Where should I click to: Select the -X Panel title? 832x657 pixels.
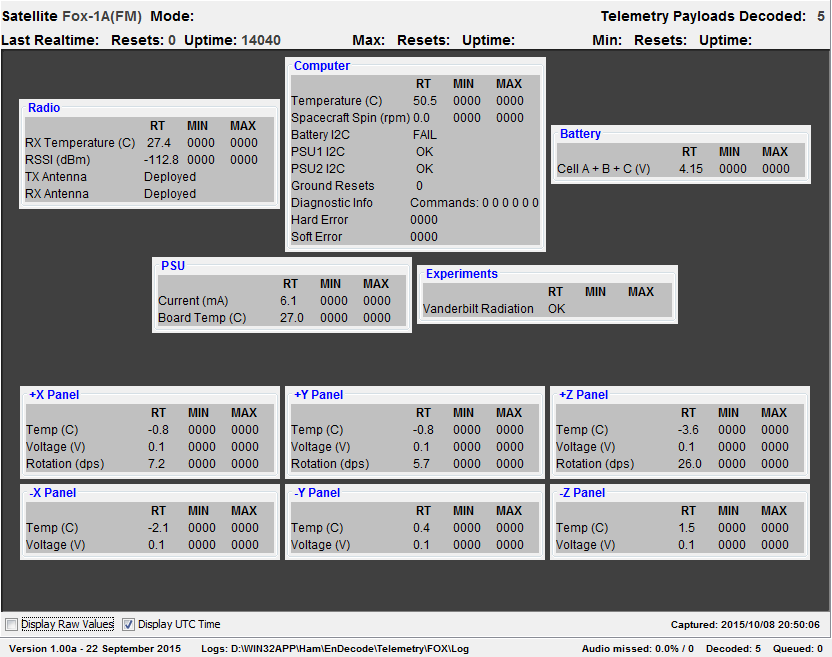[x=53, y=493]
